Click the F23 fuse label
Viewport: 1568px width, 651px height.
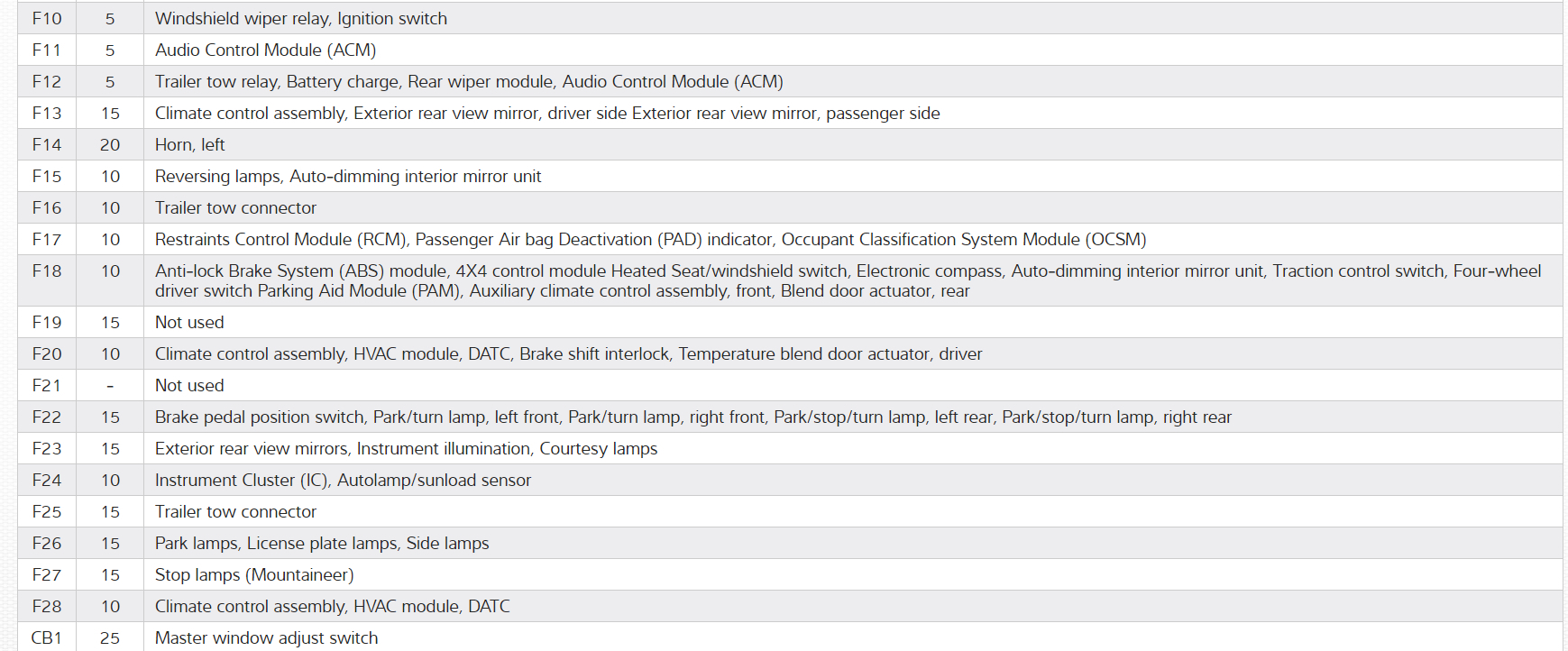coord(47,449)
